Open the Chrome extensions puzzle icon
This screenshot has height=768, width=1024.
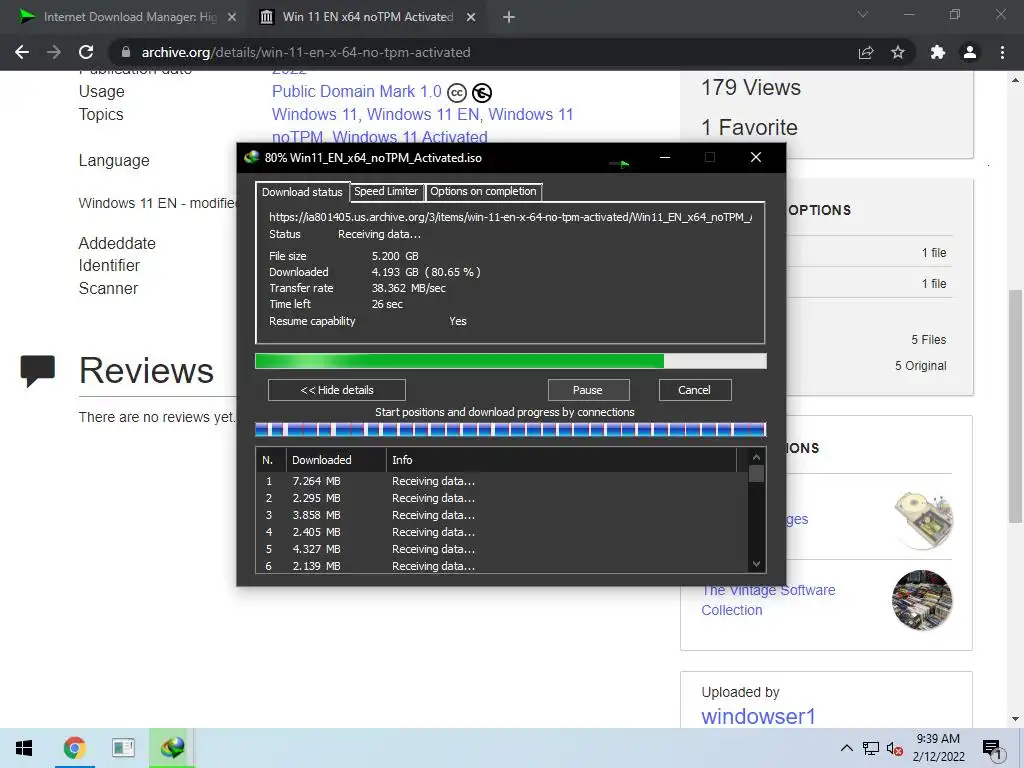coord(938,52)
